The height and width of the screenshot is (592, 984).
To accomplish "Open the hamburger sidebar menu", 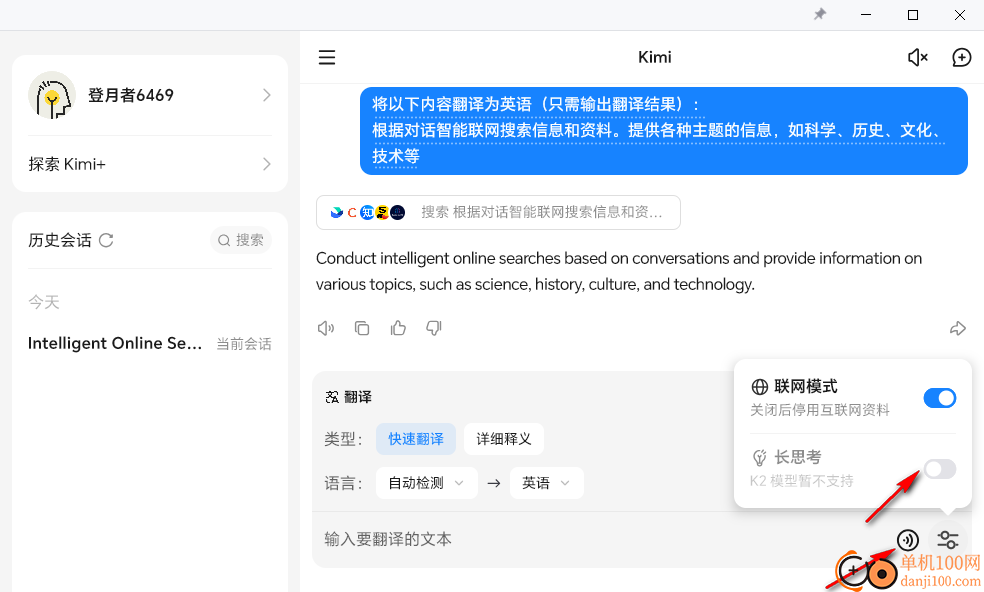I will pyautogui.click(x=327, y=58).
